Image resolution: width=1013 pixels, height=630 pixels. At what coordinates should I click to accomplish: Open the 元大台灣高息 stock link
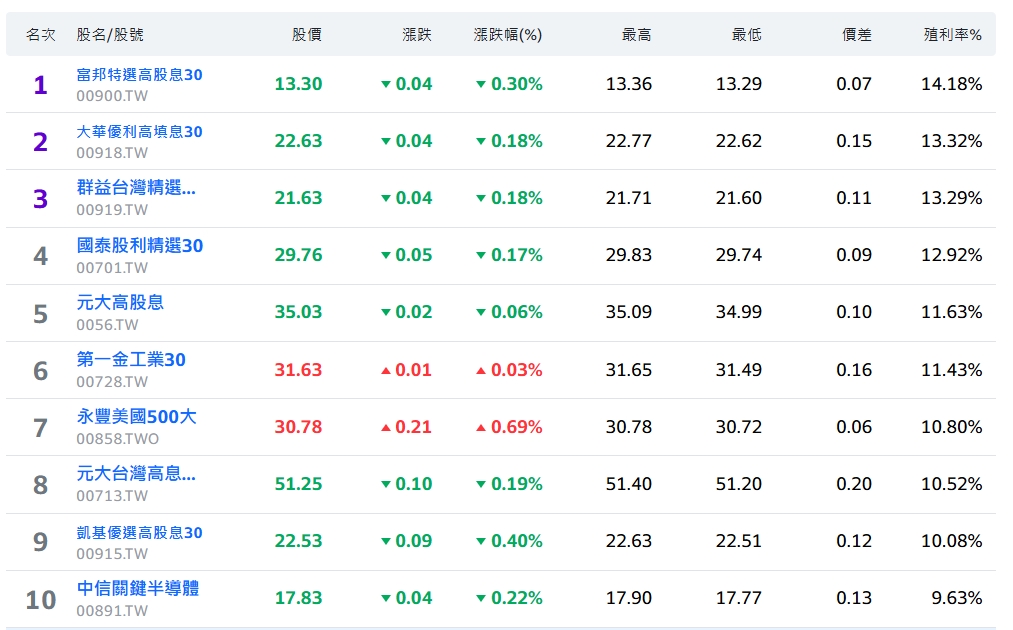click(136, 474)
